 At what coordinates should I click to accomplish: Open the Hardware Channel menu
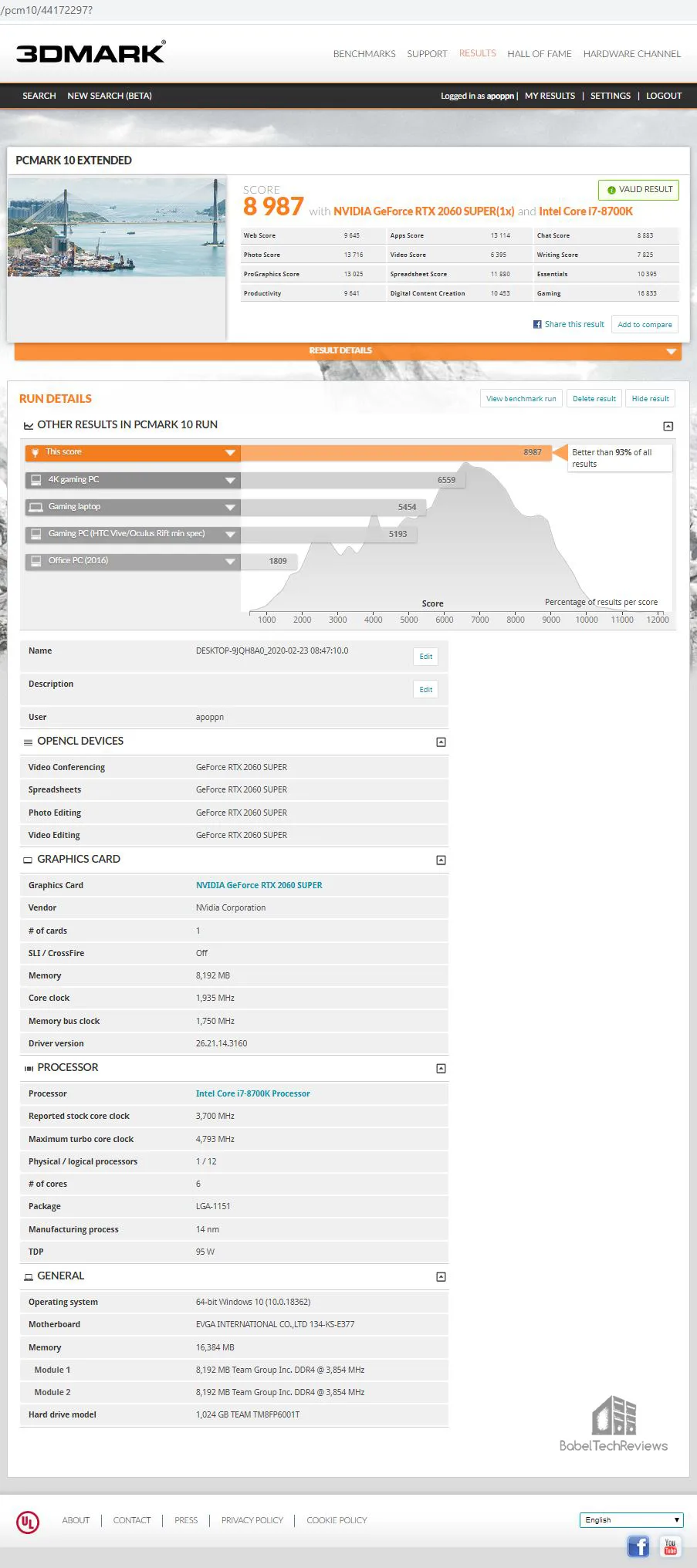coord(632,54)
